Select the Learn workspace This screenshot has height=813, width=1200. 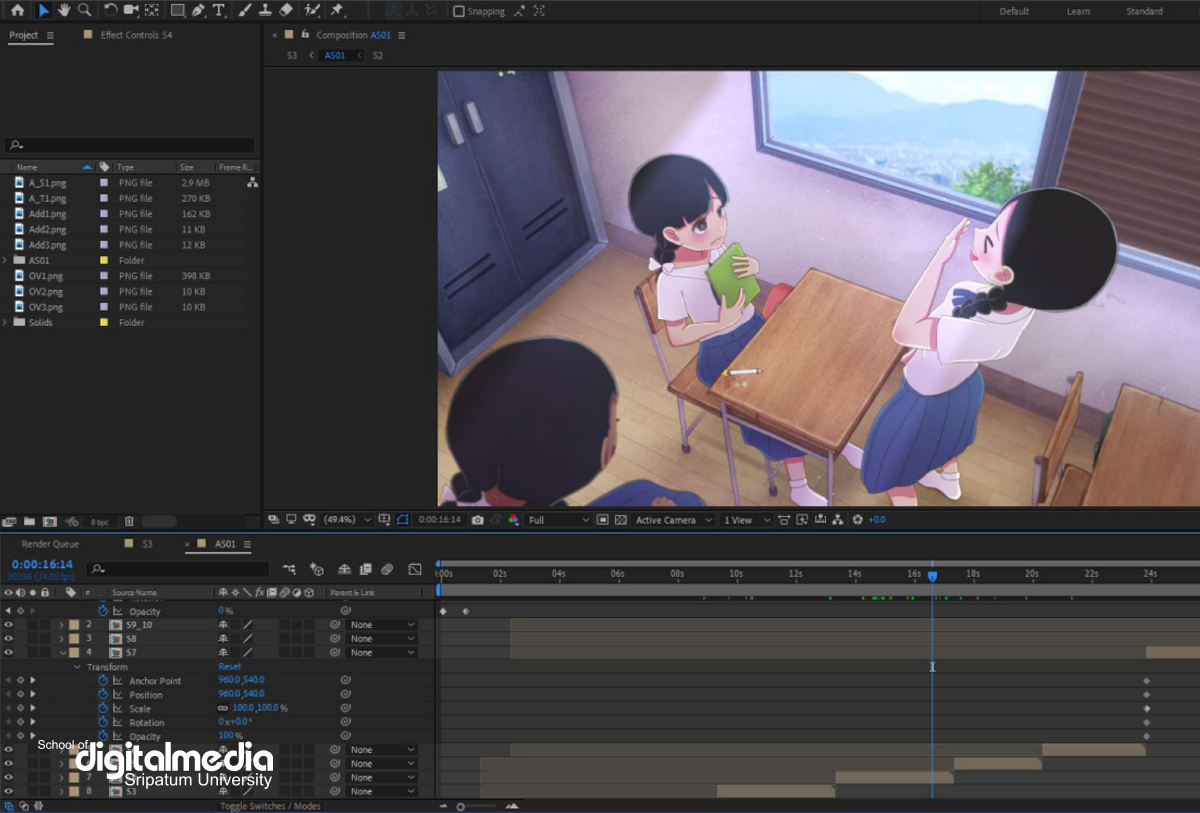pyautogui.click(x=1078, y=11)
